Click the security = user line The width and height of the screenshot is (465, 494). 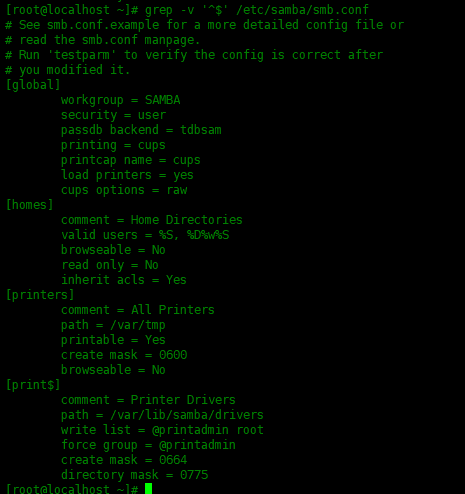[113, 115]
